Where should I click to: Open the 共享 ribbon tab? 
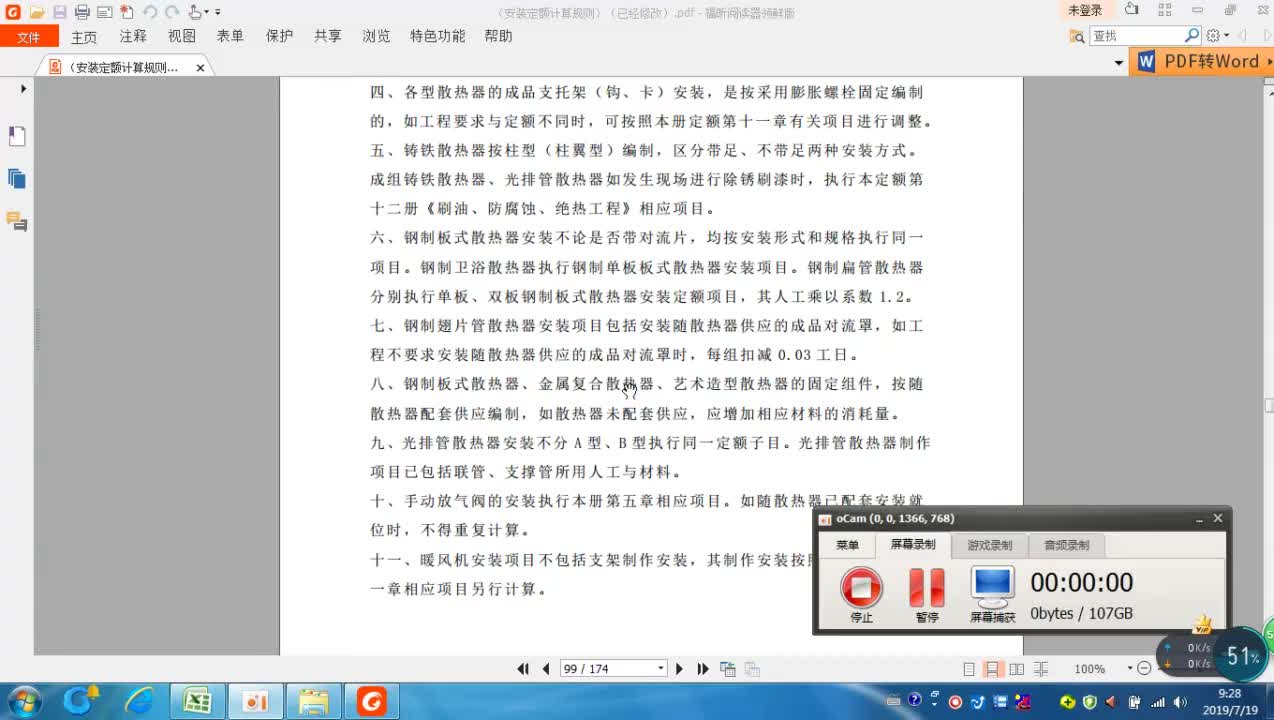point(328,36)
